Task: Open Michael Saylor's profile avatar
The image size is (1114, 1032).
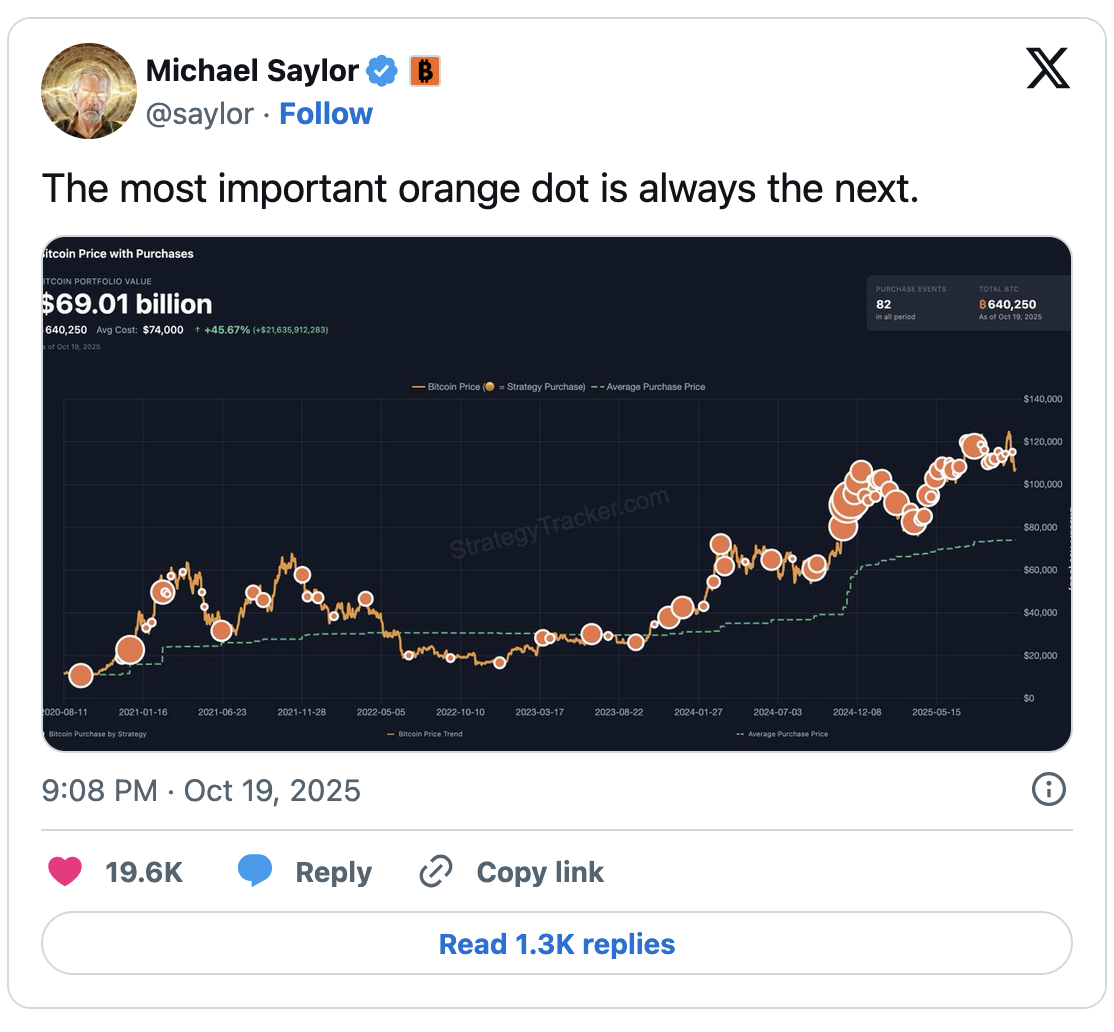Action: click(88, 90)
